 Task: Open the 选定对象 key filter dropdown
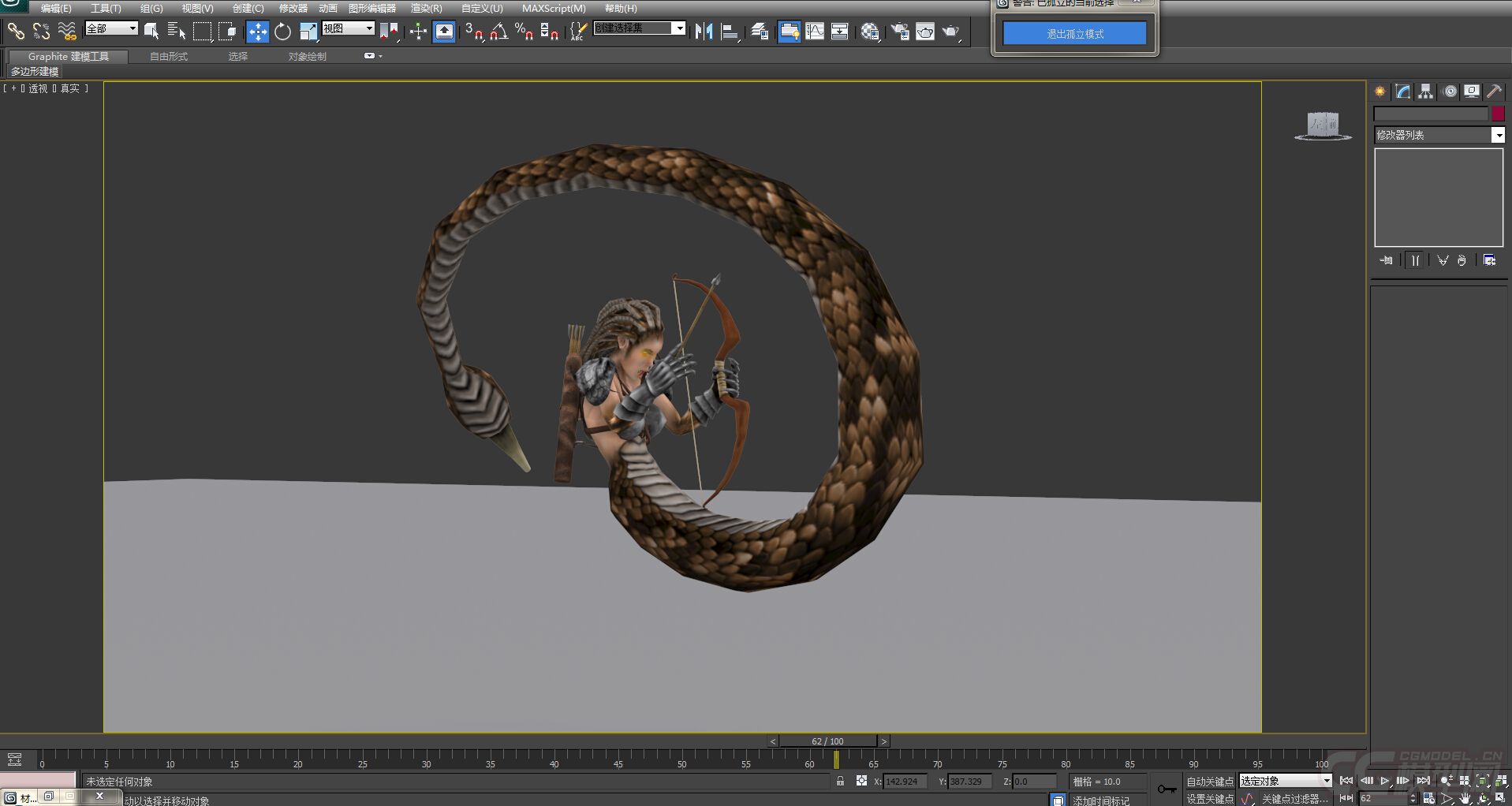click(x=1285, y=781)
